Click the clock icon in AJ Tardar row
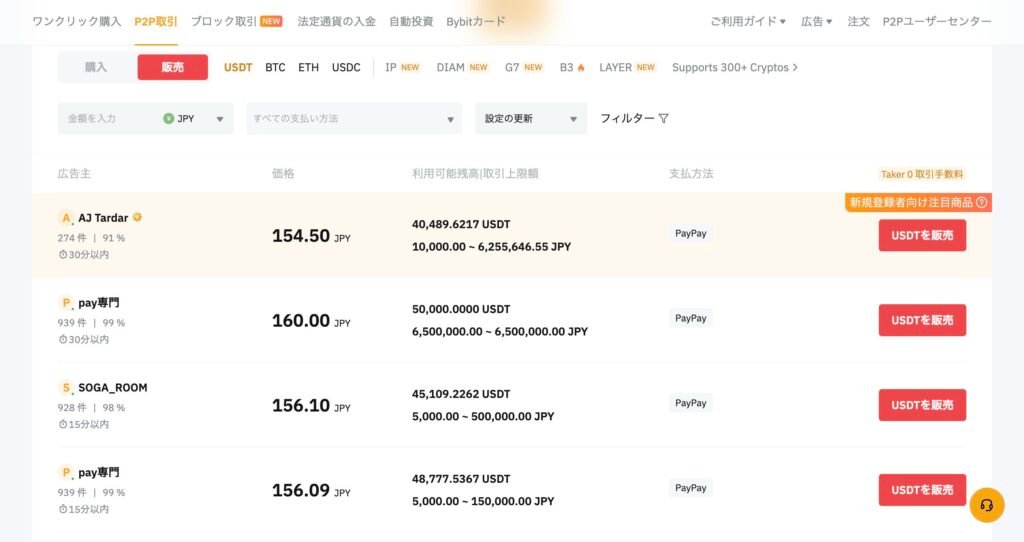The width and height of the screenshot is (1024, 542). coord(63,255)
